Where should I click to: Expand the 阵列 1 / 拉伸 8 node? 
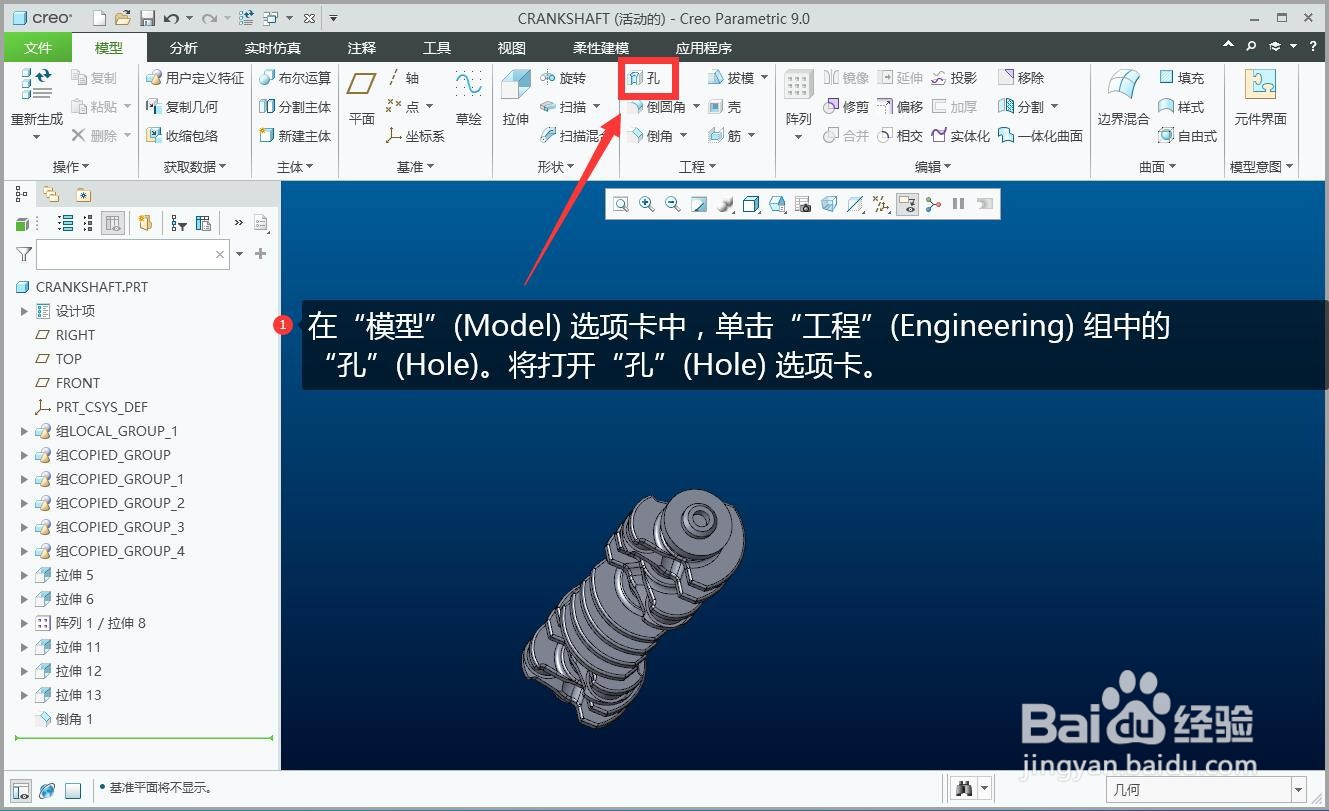(x=24, y=623)
